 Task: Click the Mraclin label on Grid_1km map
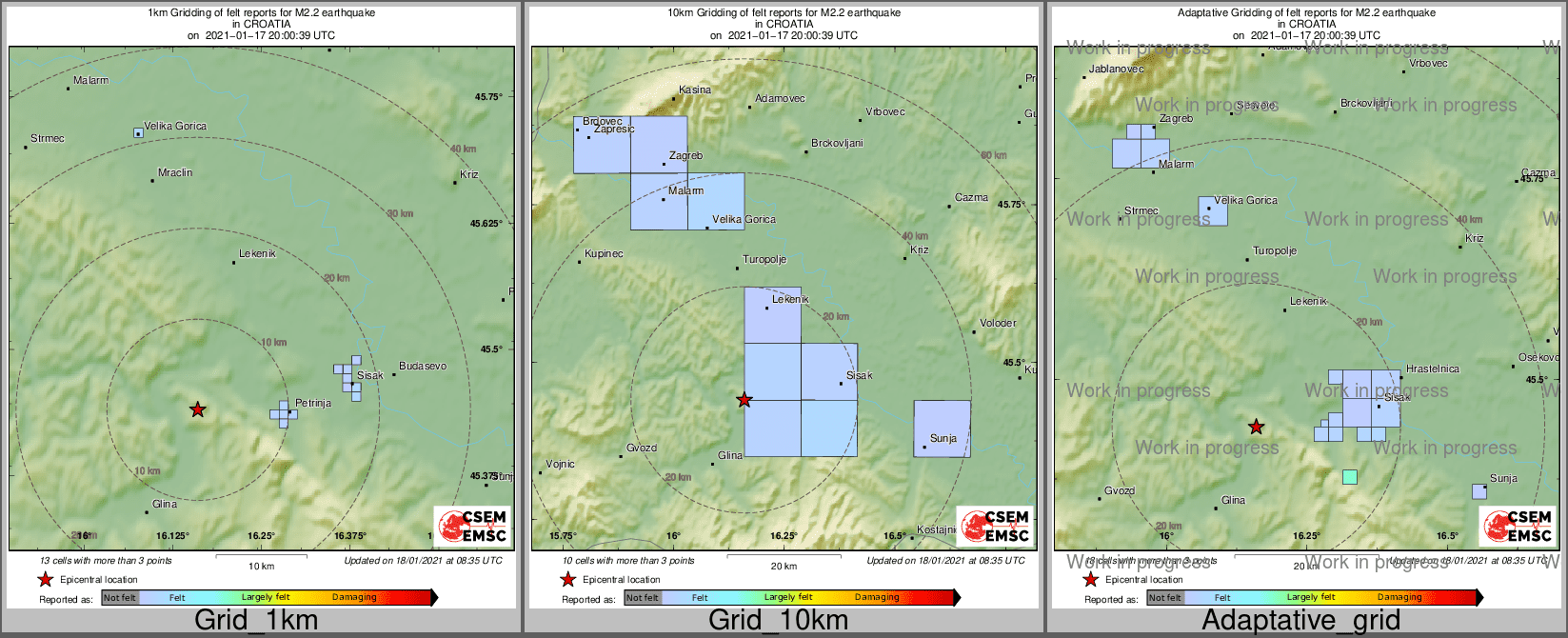[x=175, y=172]
